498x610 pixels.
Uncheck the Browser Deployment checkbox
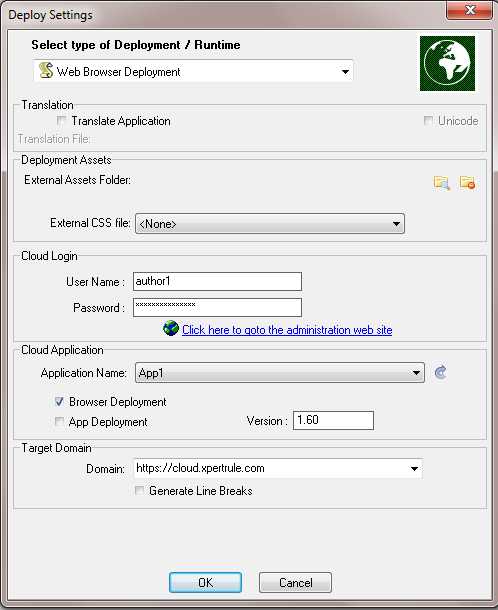click(60, 401)
